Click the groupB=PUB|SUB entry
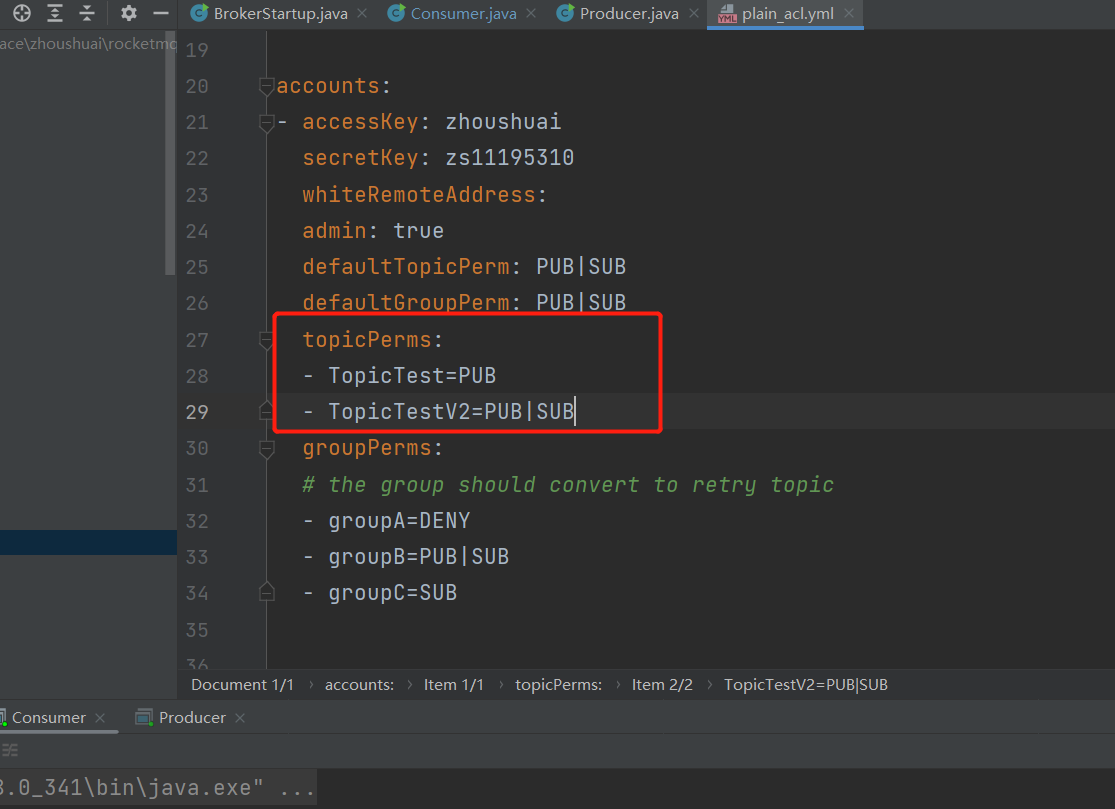Viewport: 1115px width, 809px height. pos(418,557)
